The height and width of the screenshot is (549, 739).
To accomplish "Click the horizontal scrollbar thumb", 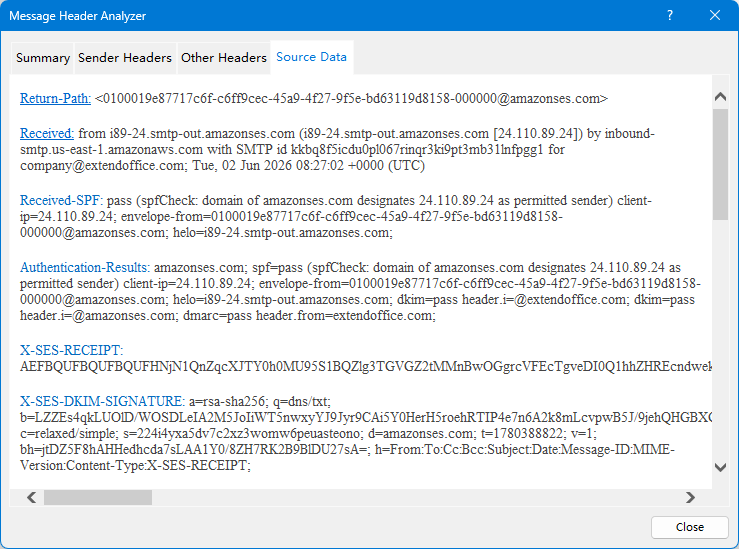I will coord(98,498).
